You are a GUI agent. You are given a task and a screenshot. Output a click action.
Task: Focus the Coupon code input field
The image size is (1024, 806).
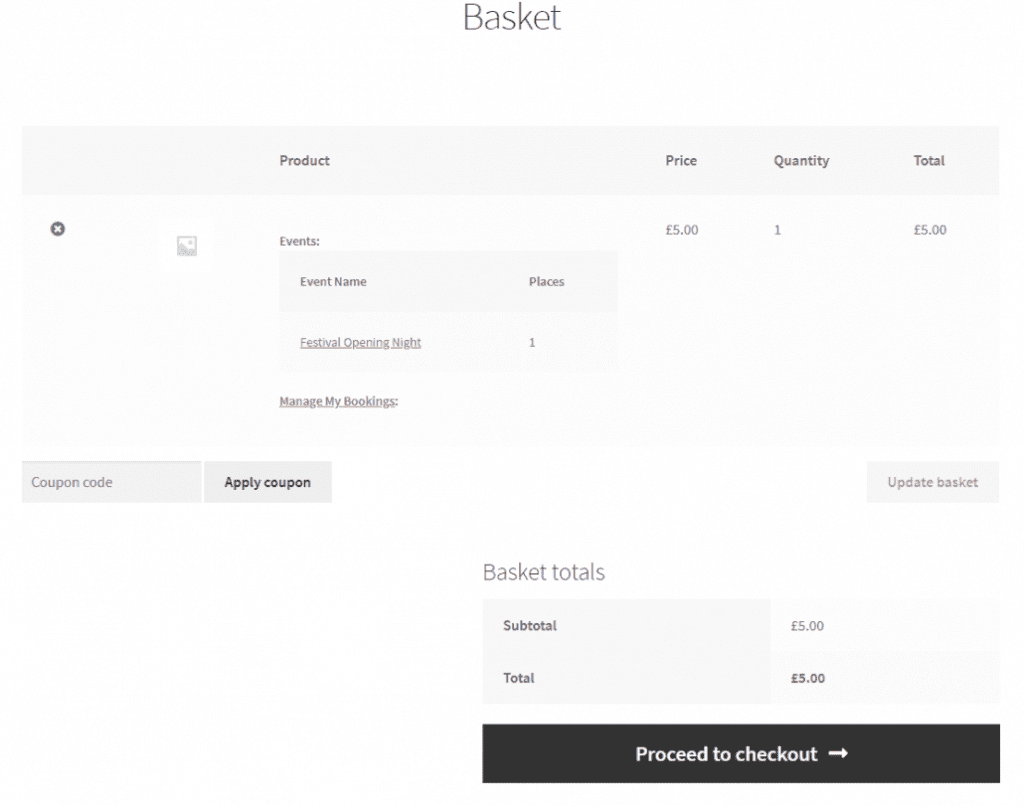click(x=111, y=482)
